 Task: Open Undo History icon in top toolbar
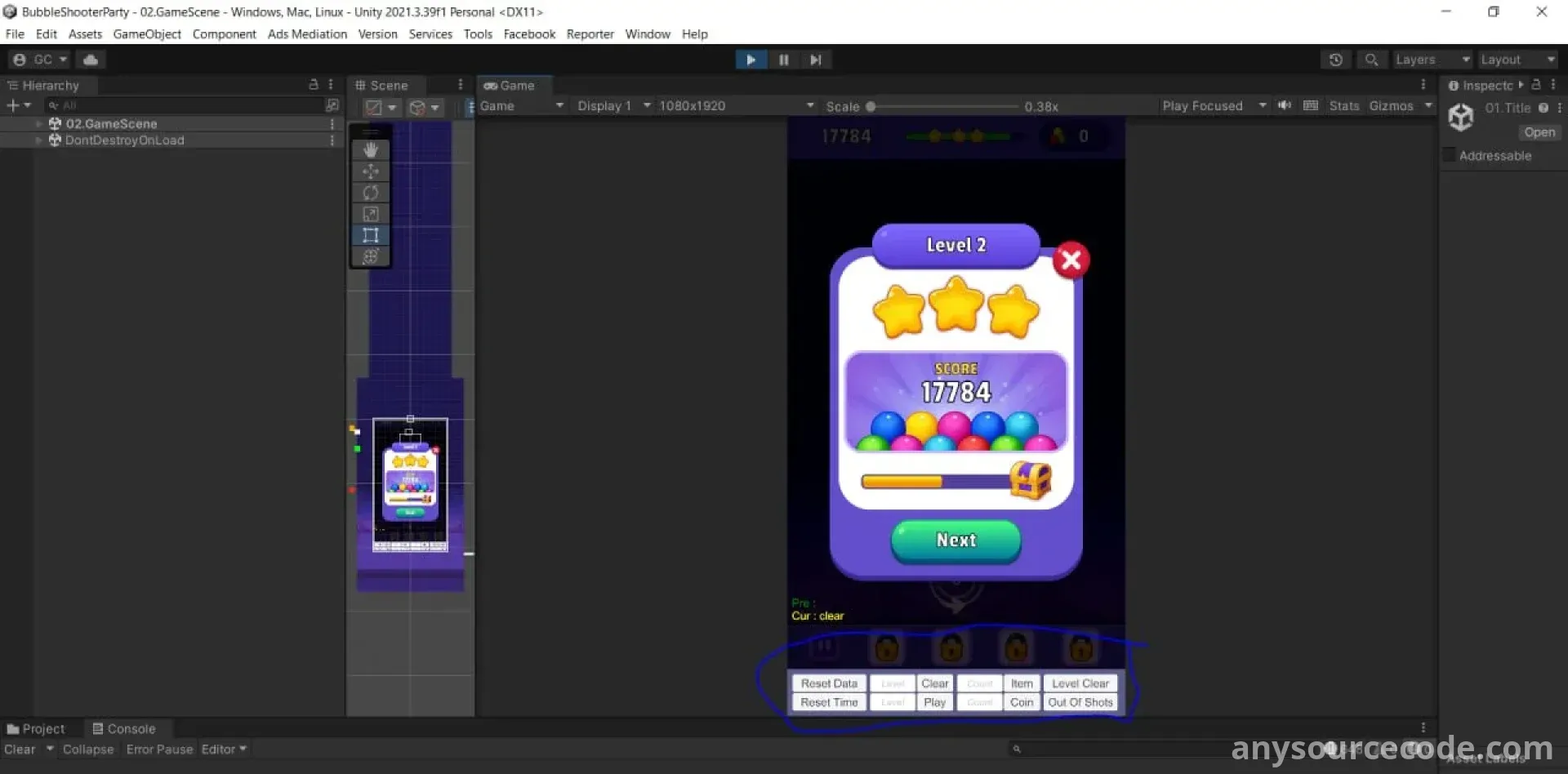click(1335, 60)
